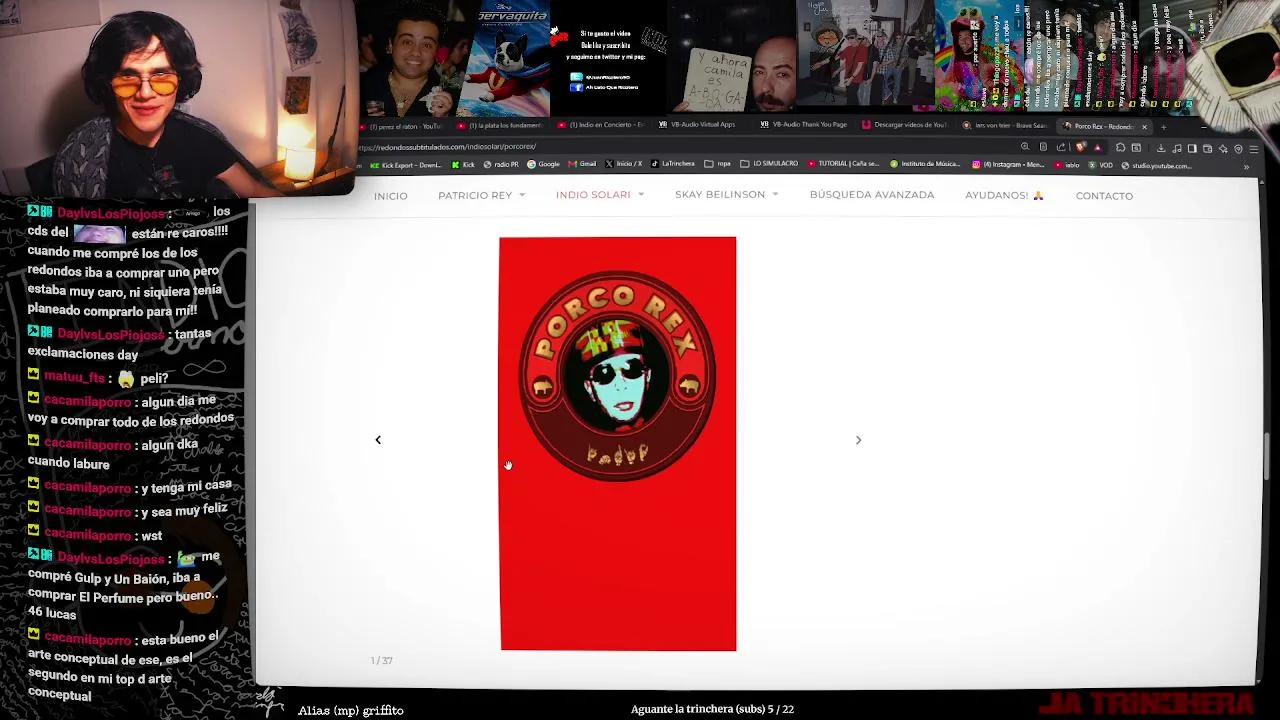Viewport: 1280px width, 720px height.
Task: Open the Kick bookmark icon
Action: coord(461,165)
